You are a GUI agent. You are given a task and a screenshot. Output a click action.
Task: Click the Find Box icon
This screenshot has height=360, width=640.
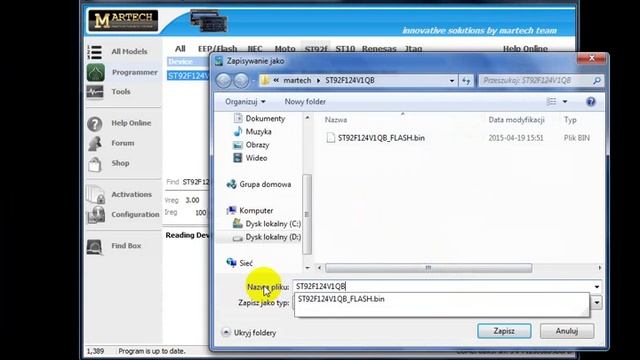tap(94, 246)
